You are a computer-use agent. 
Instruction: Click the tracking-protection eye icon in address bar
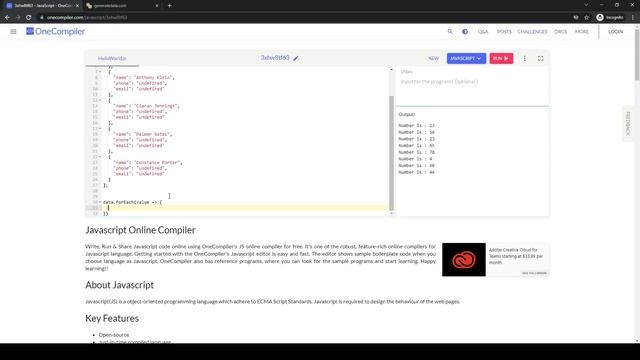pyautogui.click(x=576, y=18)
